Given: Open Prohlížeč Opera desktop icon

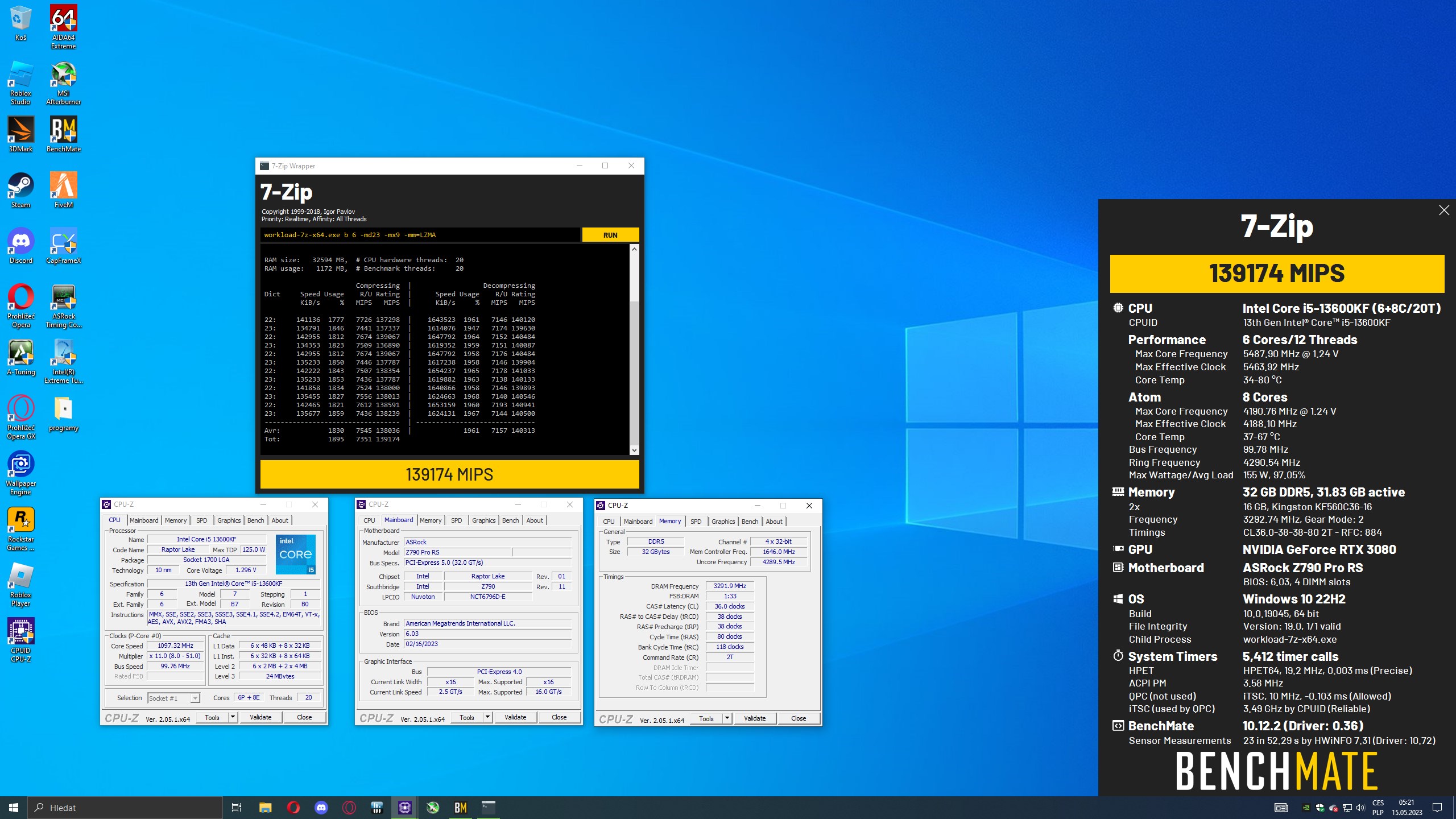Looking at the screenshot, I should coord(20,306).
